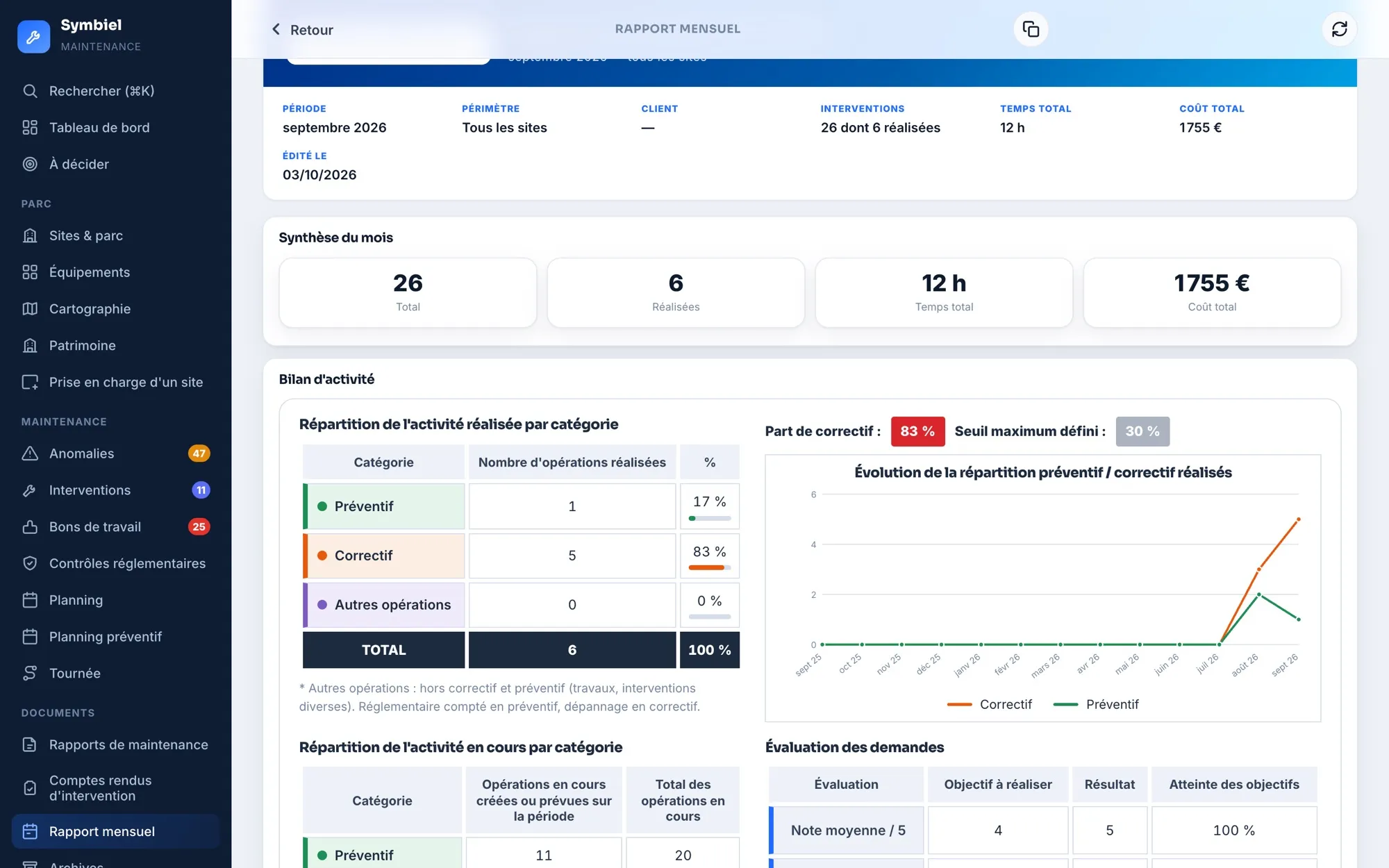Go back with the Retour button

pyautogui.click(x=302, y=30)
